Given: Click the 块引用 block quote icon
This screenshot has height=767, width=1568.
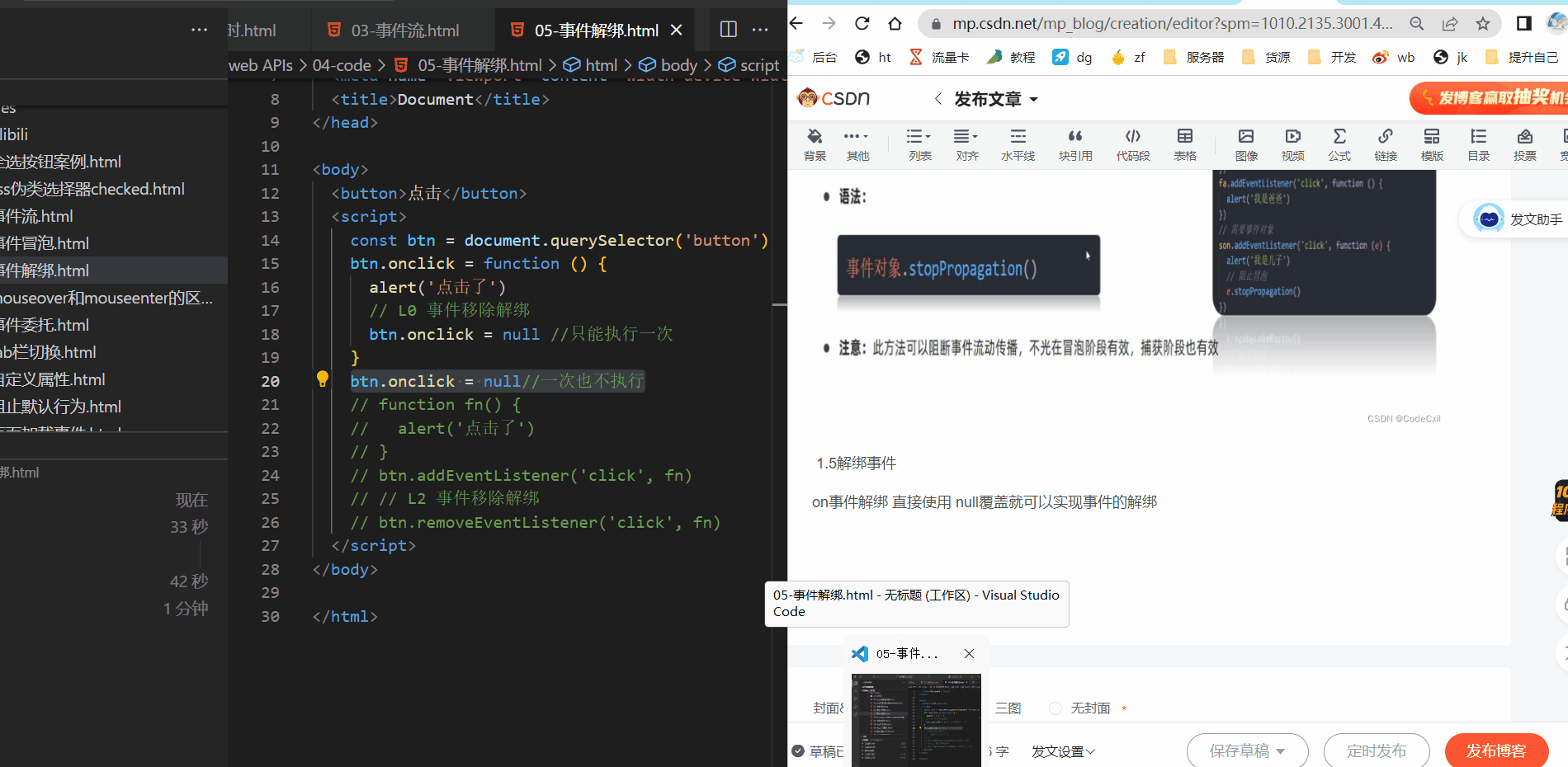Looking at the screenshot, I should 1075,145.
